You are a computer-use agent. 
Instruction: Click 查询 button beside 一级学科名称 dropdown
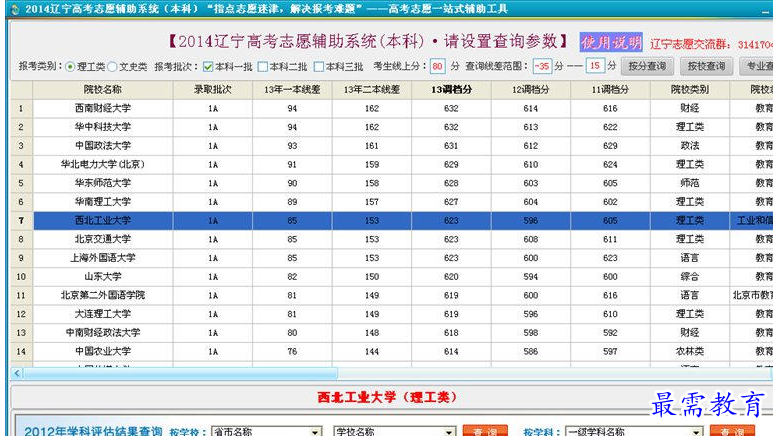[x=732, y=431]
